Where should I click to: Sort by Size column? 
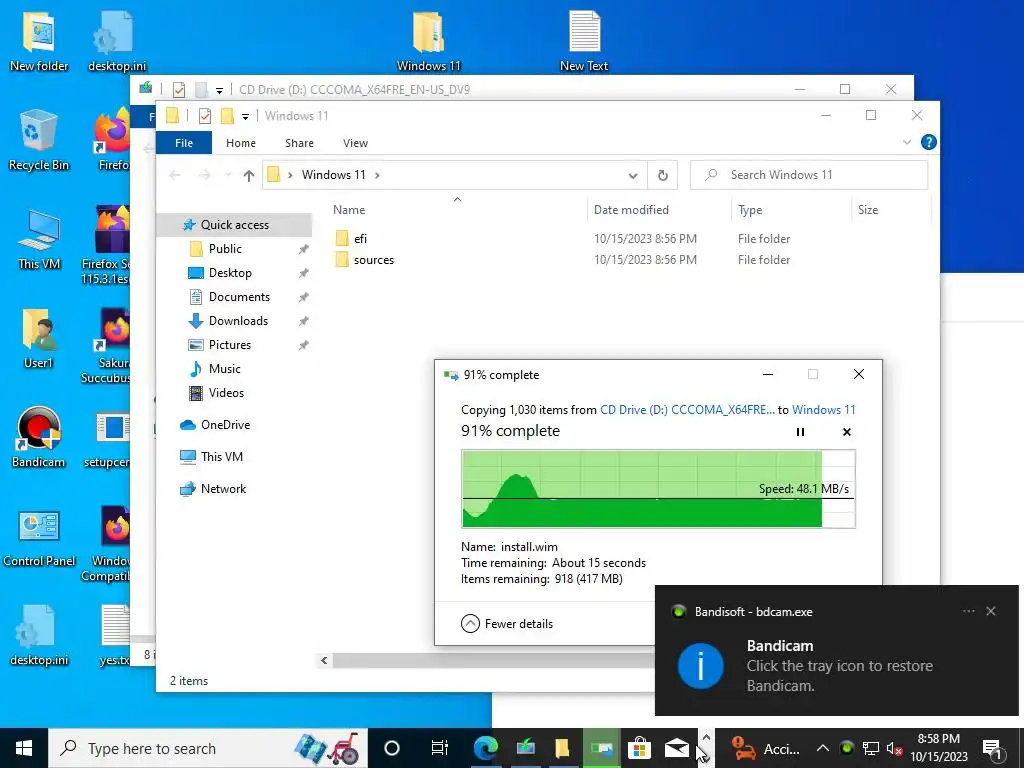click(x=867, y=210)
